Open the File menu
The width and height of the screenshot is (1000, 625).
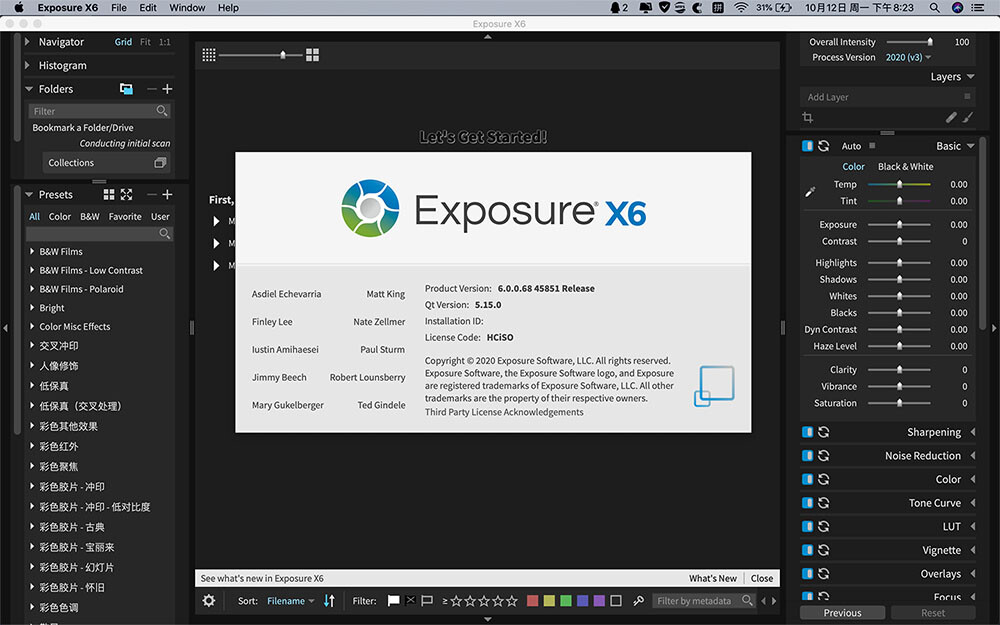tap(119, 8)
